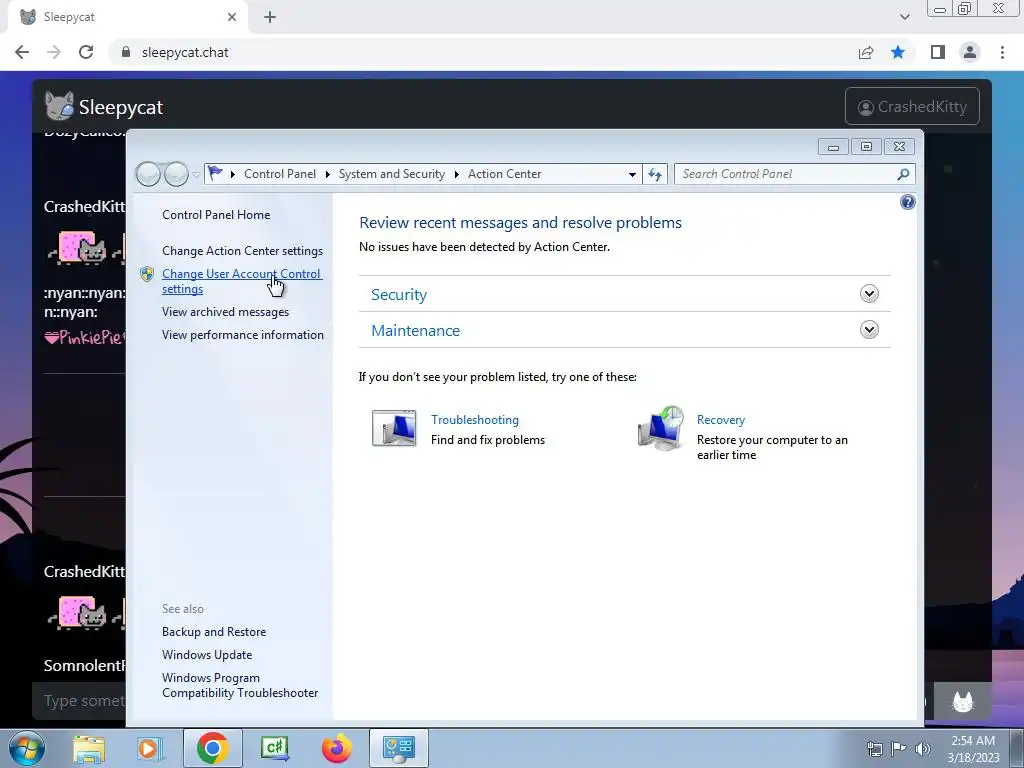Expand the Security section

[869, 294]
